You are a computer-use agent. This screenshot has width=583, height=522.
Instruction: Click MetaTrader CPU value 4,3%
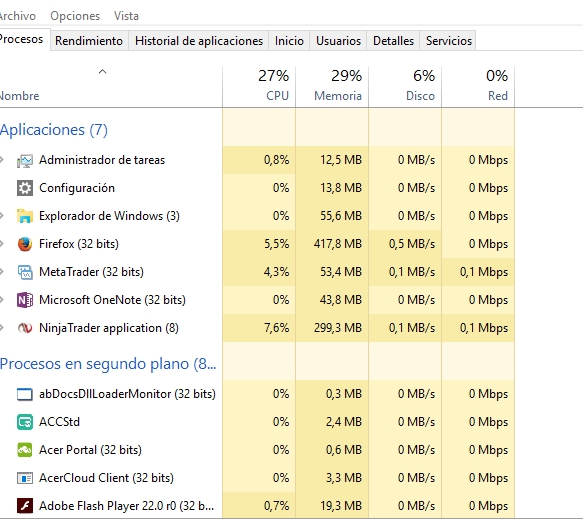(276, 272)
